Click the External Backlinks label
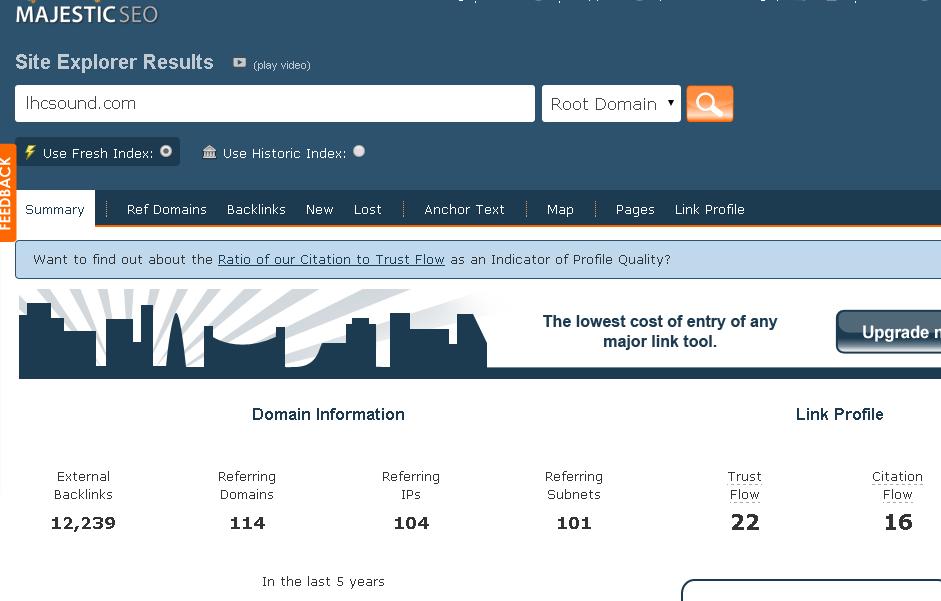 click(83, 485)
